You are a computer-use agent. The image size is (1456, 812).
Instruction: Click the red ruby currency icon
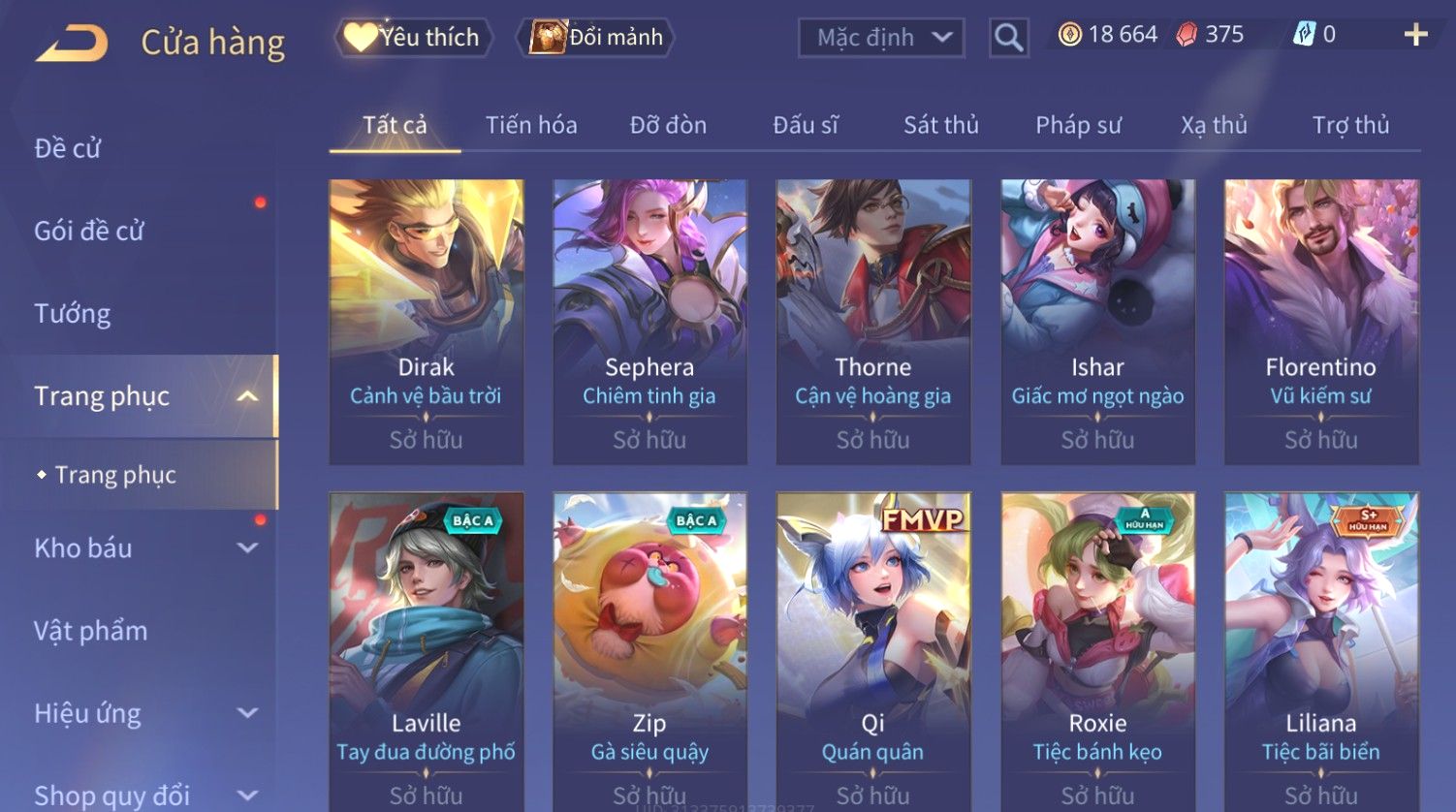pyautogui.click(x=1187, y=35)
